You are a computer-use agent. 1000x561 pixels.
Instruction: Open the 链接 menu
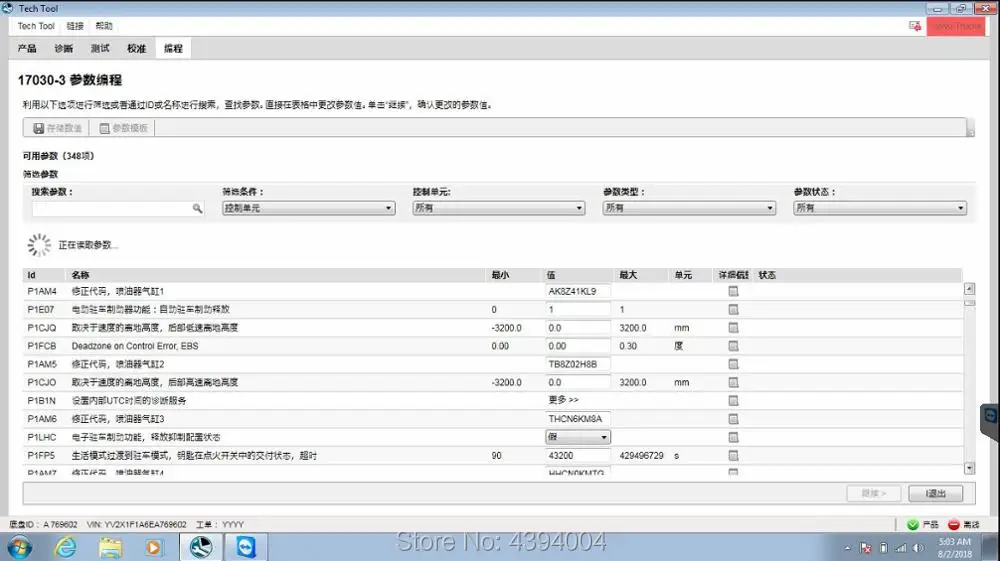click(x=75, y=26)
